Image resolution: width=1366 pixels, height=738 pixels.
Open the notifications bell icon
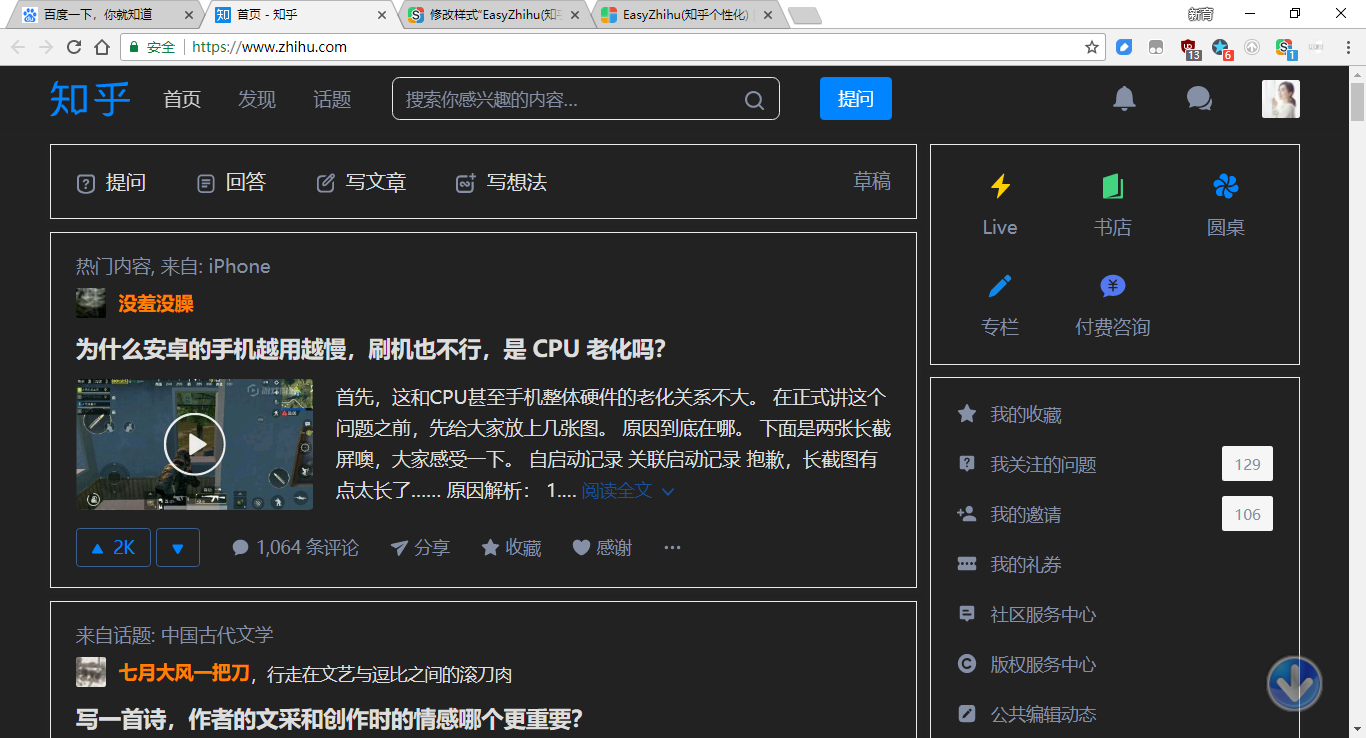(1125, 98)
